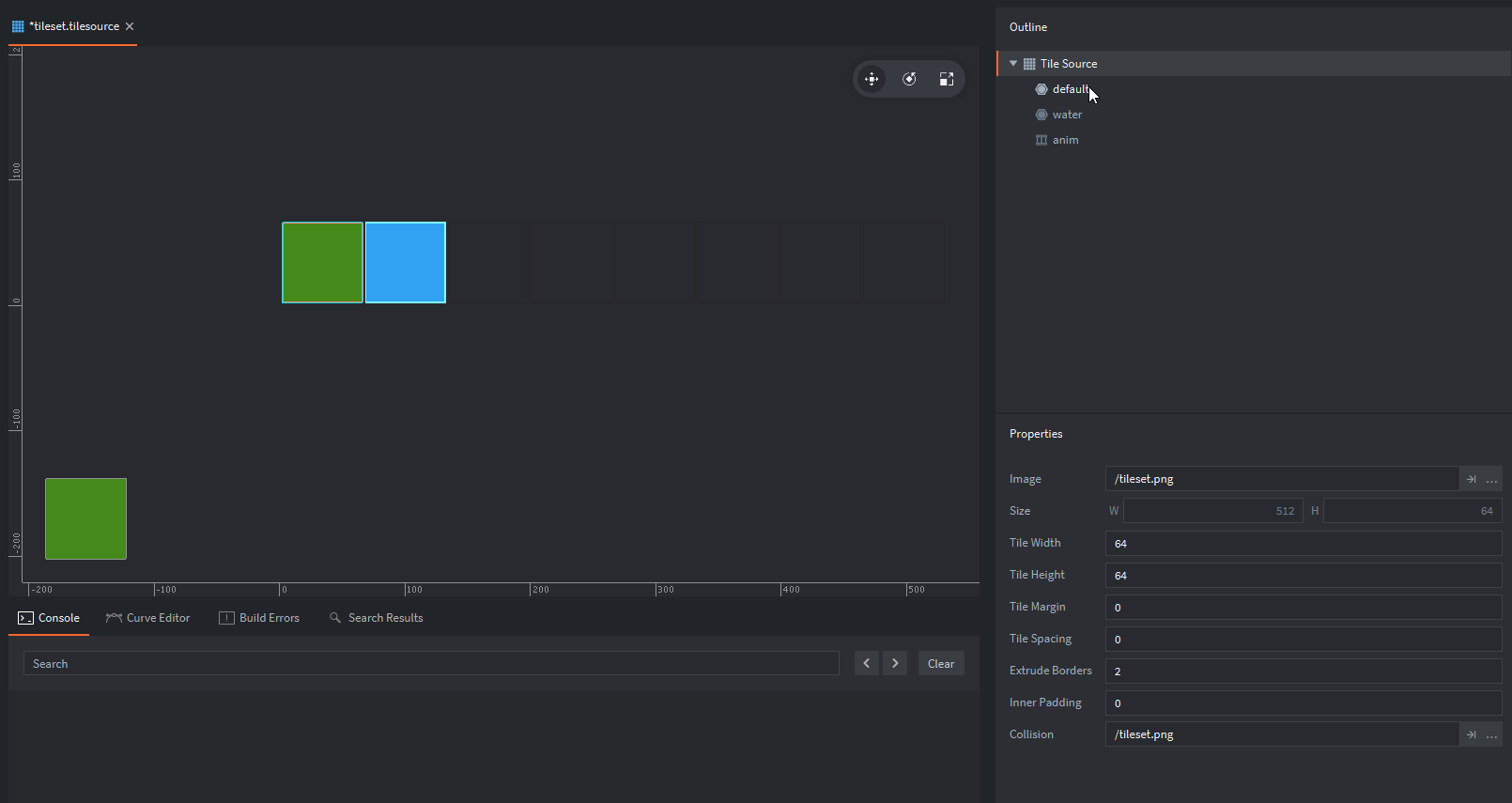The image size is (1512, 803).
Task: Click the go-to arrow icon beside Collision field
Action: [x=1471, y=734]
